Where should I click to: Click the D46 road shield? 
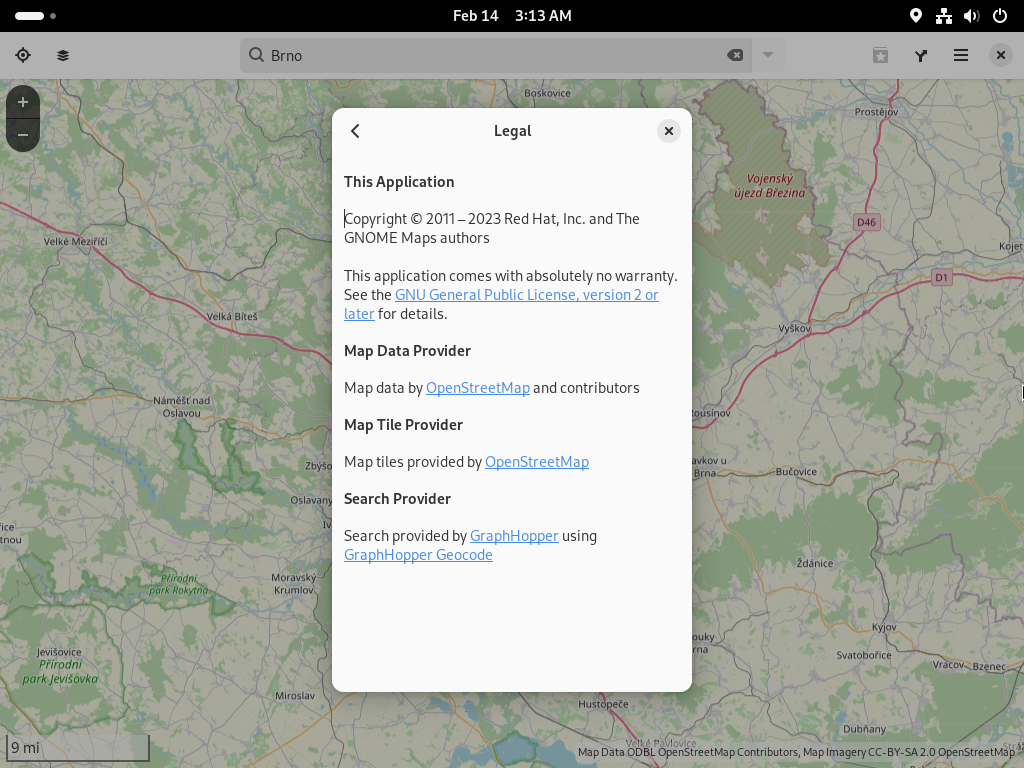(x=867, y=222)
